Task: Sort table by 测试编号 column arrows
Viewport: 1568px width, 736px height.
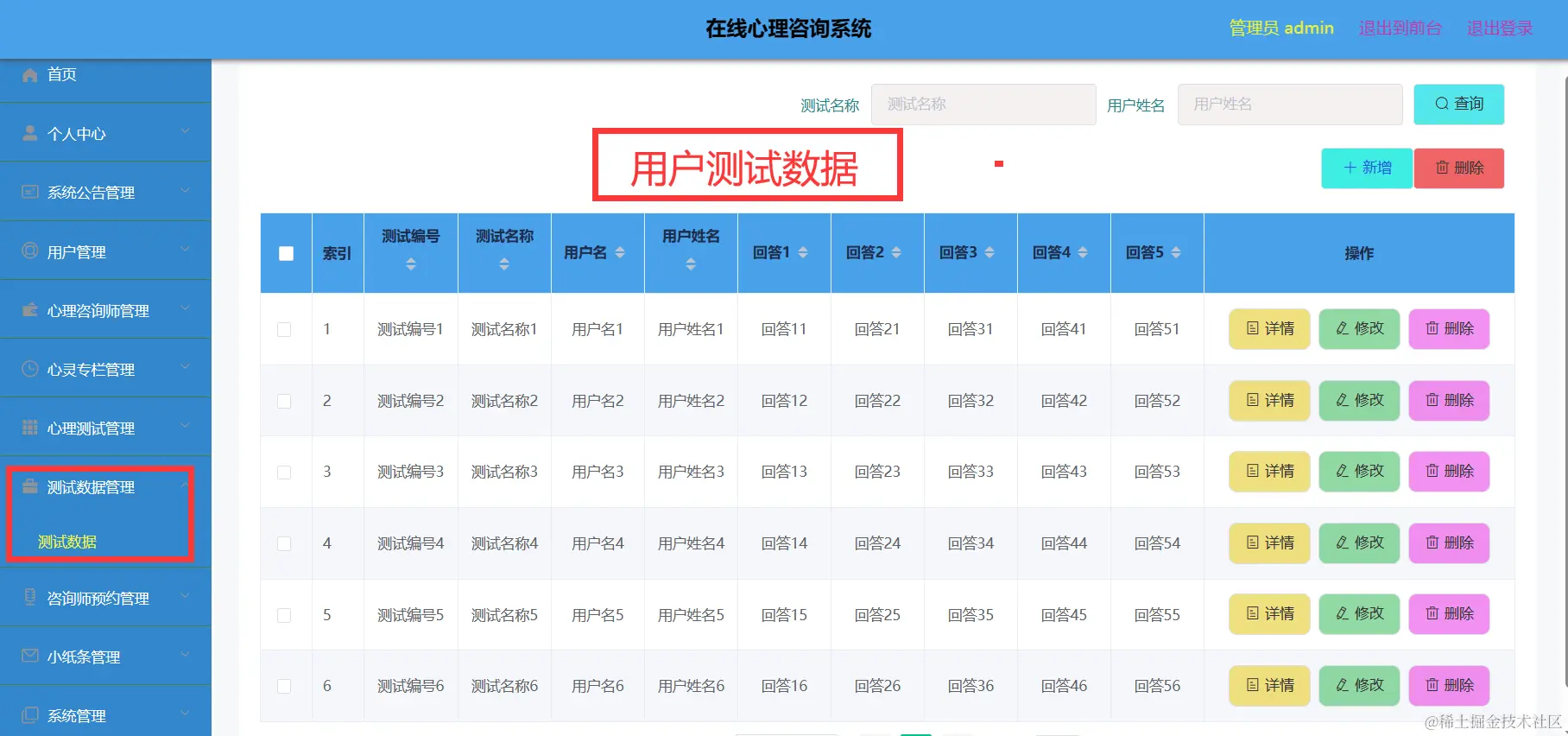Action: tap(411, 264)
